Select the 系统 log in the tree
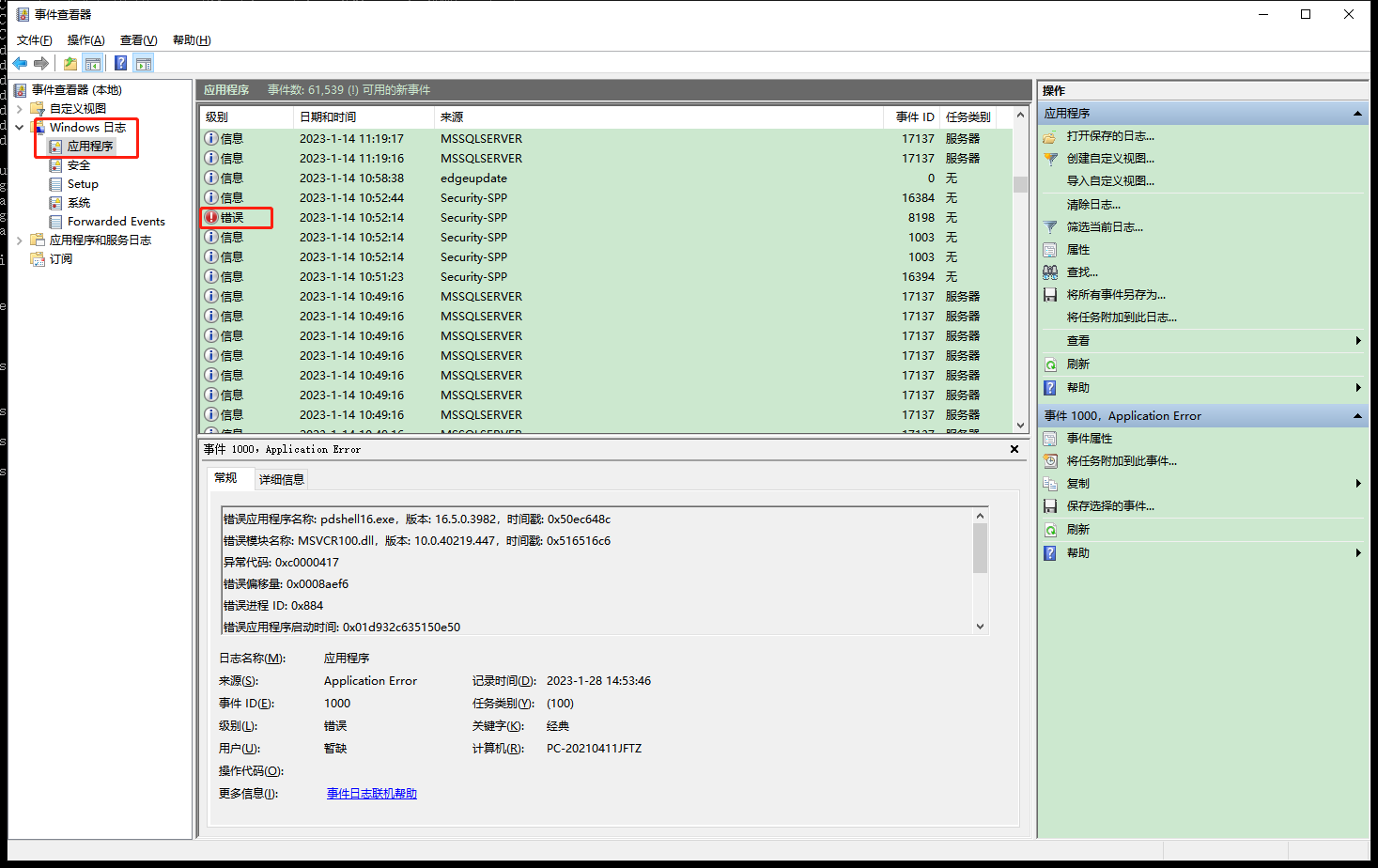The width and height of the screenshot is (1378, 868). [x=79, y=203]
